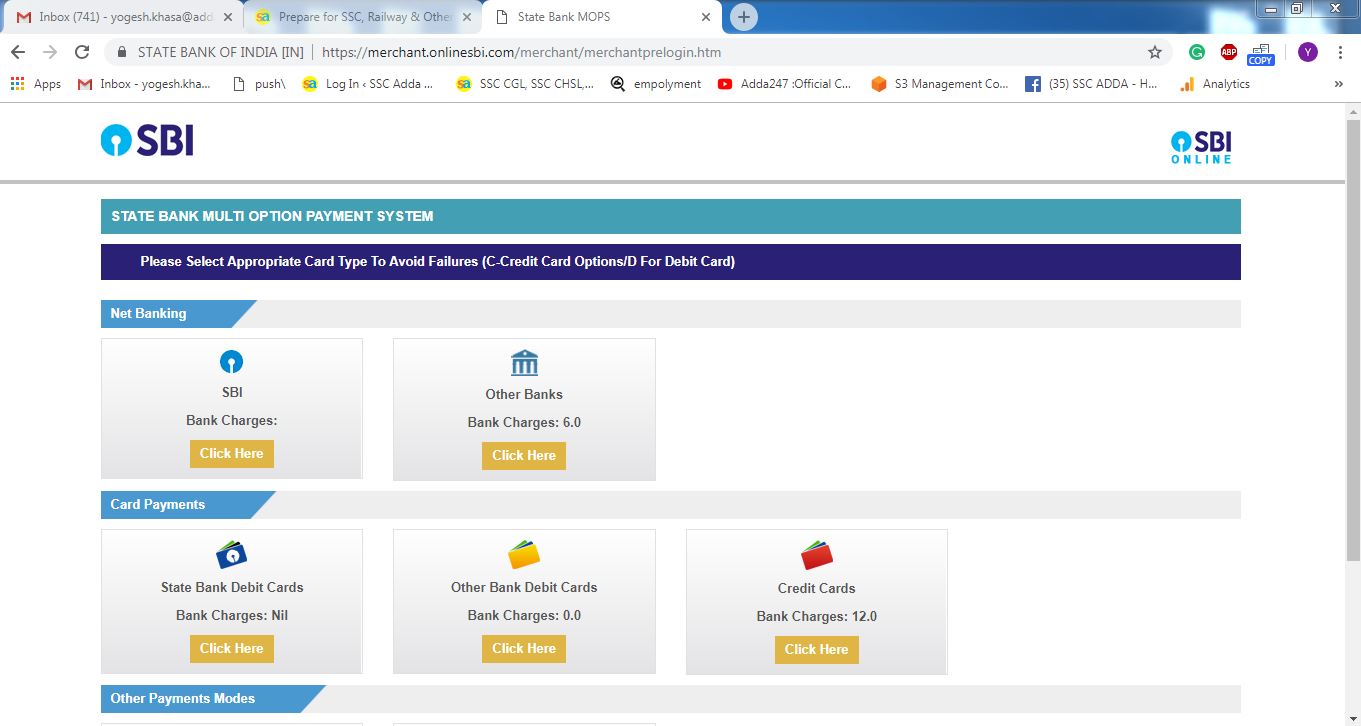Reload the page with the refresh icon

(82, 52)
